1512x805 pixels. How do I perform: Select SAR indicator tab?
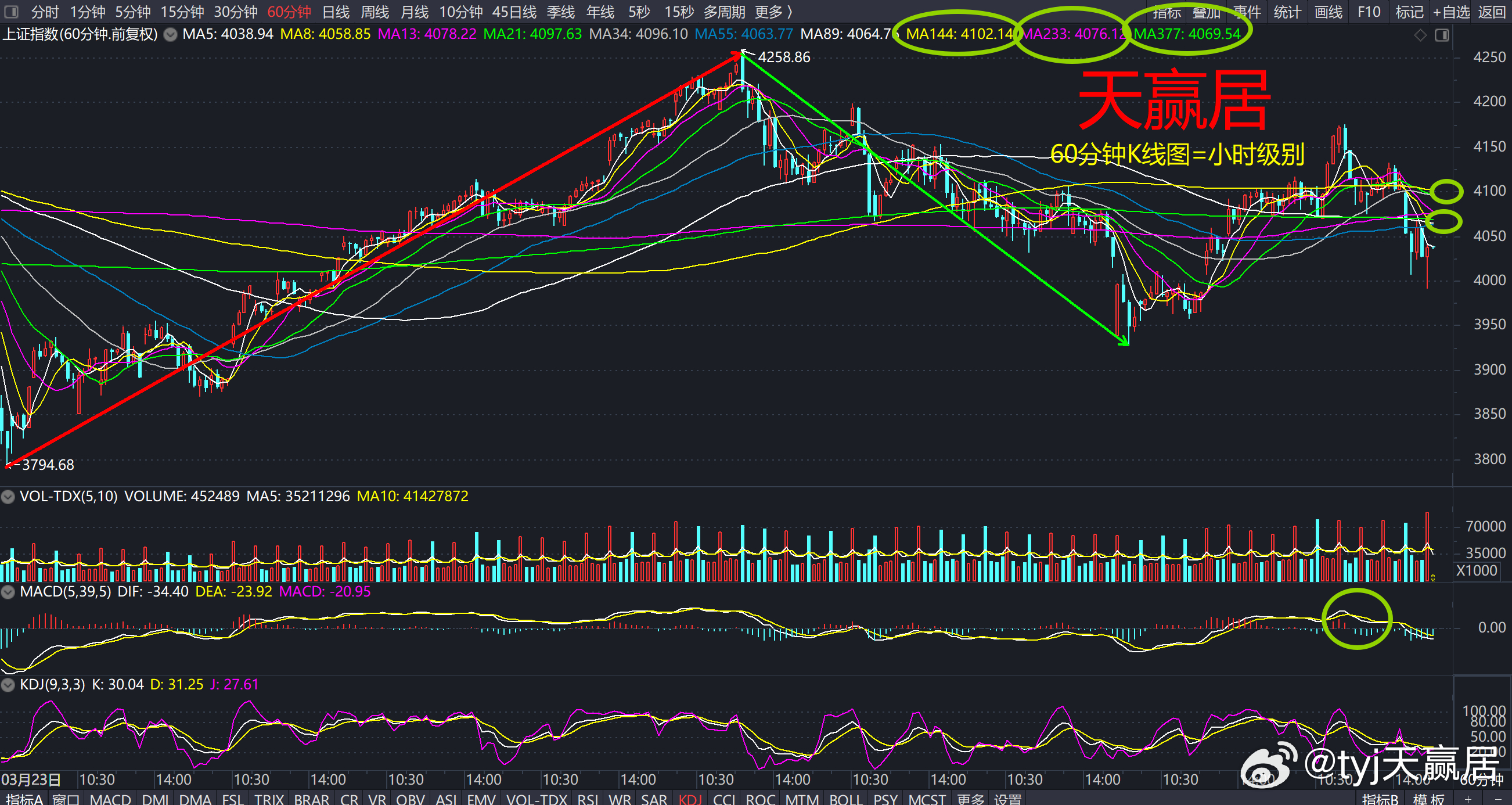click(654, 799)
